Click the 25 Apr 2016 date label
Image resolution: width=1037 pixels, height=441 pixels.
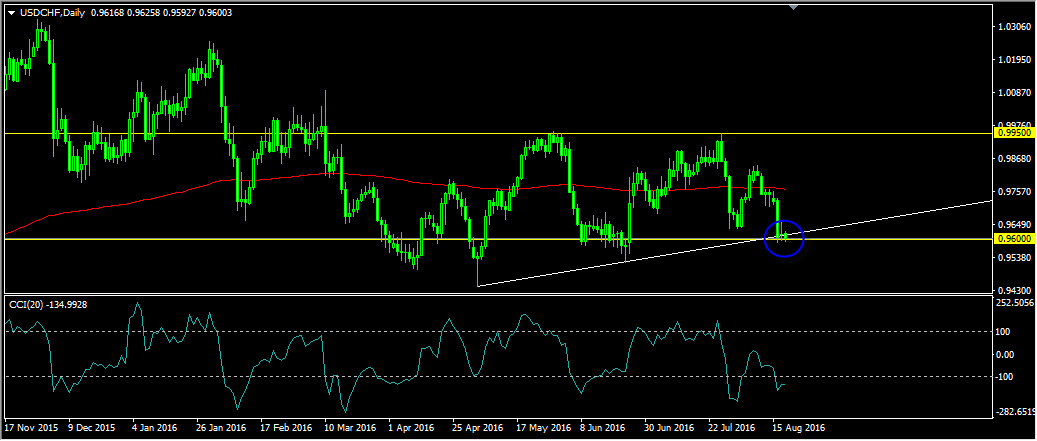(478, 428)
